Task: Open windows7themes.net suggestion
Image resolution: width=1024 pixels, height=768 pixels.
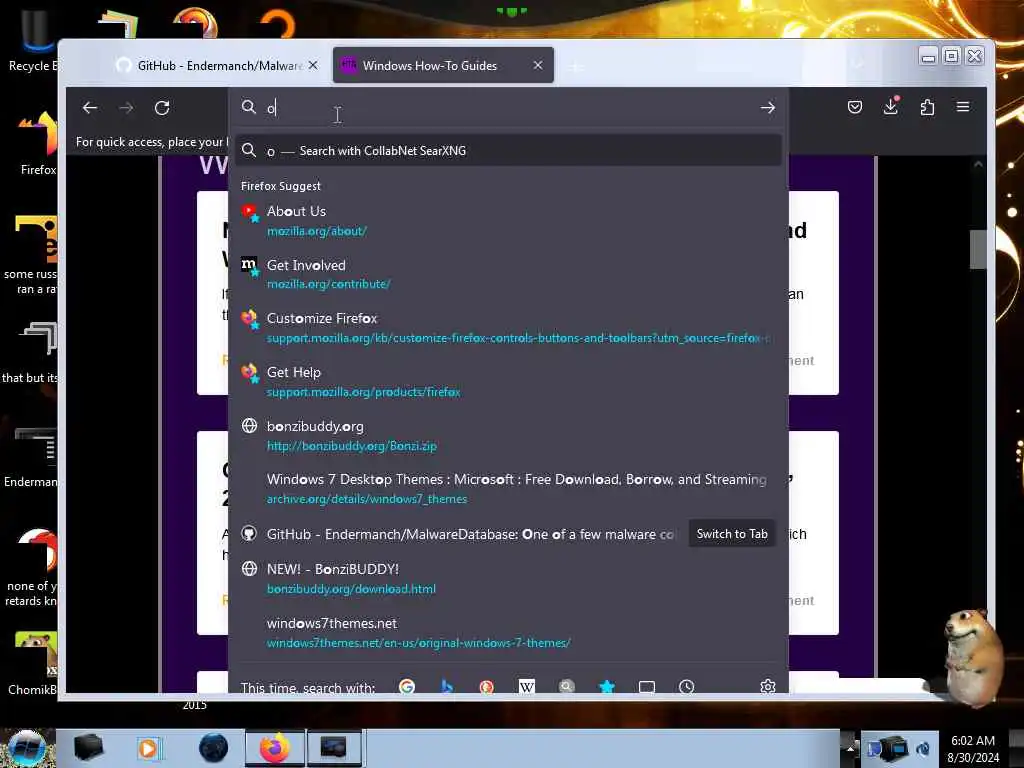Action: coord(509,633)
